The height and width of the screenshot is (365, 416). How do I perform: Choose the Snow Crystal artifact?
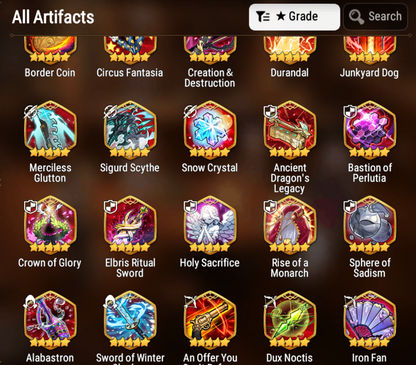click(210, 130)
